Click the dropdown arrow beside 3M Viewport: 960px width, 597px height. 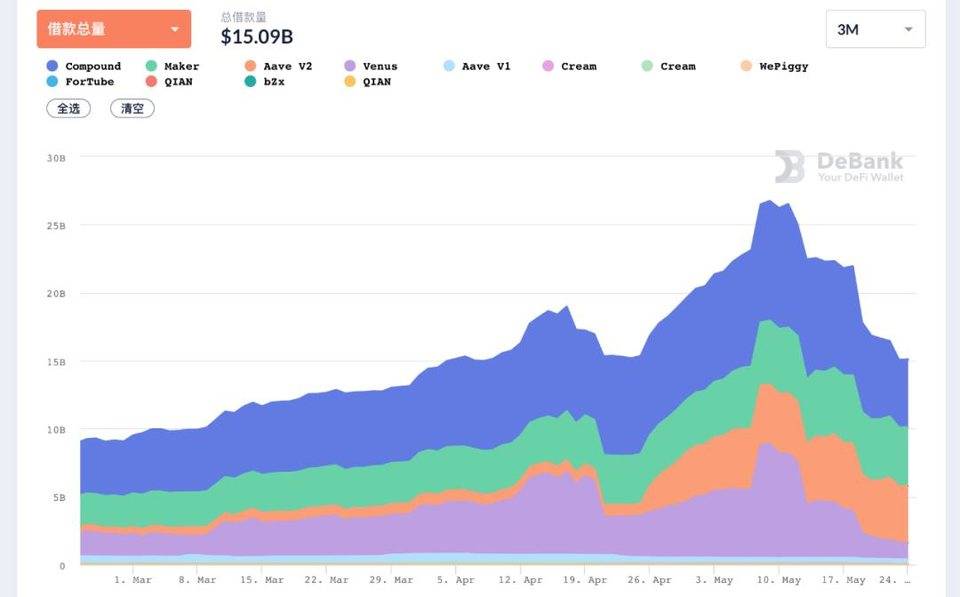coord(908,30)
